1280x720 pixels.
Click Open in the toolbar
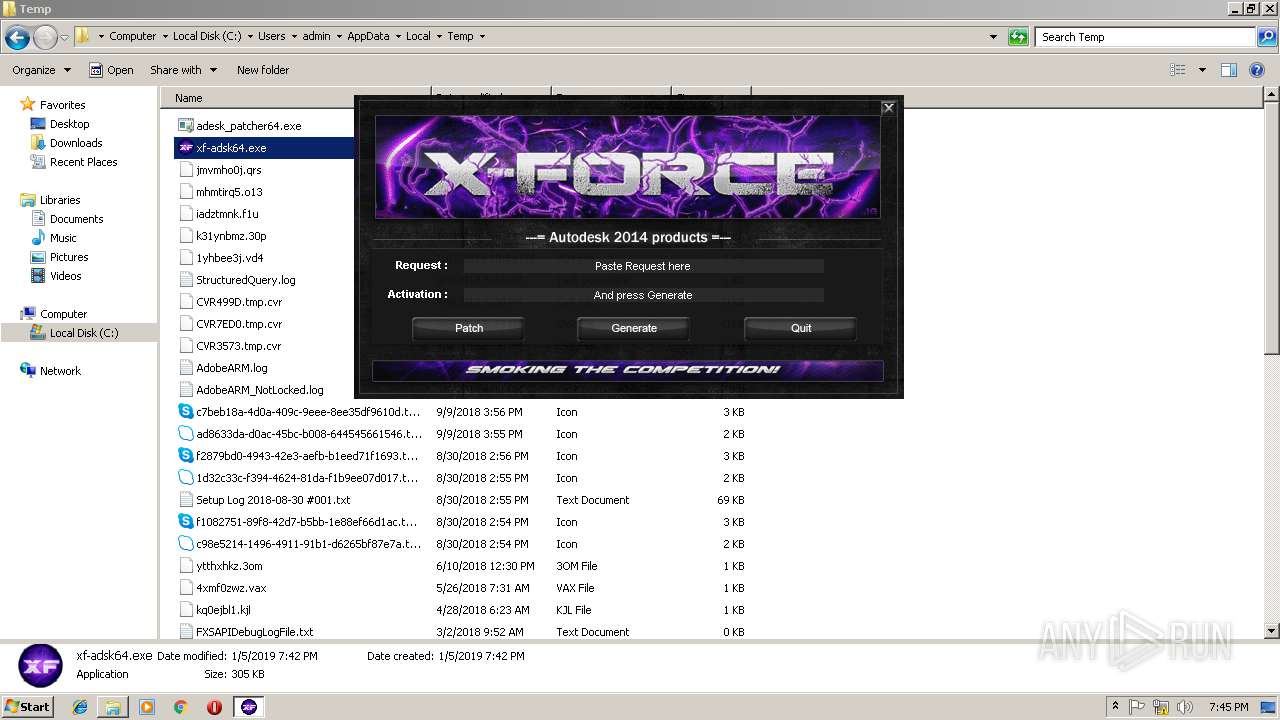click(x=111, y=70)
